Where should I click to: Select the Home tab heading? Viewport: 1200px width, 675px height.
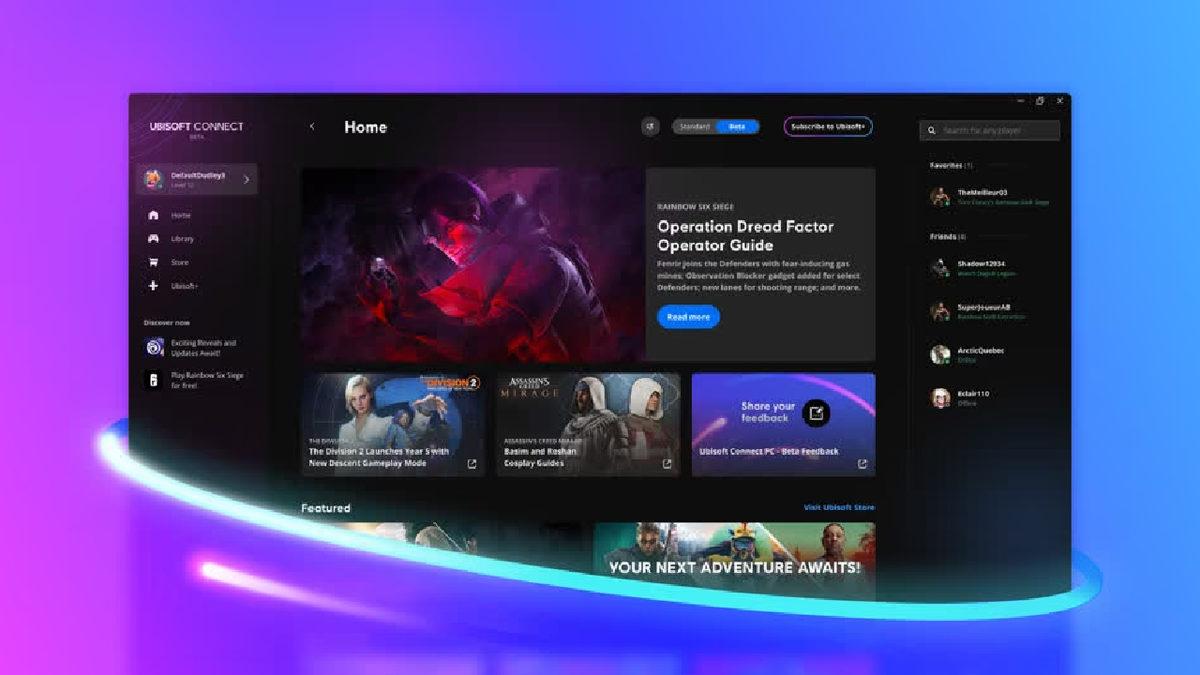pyautogui.click(x=365, y=127)
